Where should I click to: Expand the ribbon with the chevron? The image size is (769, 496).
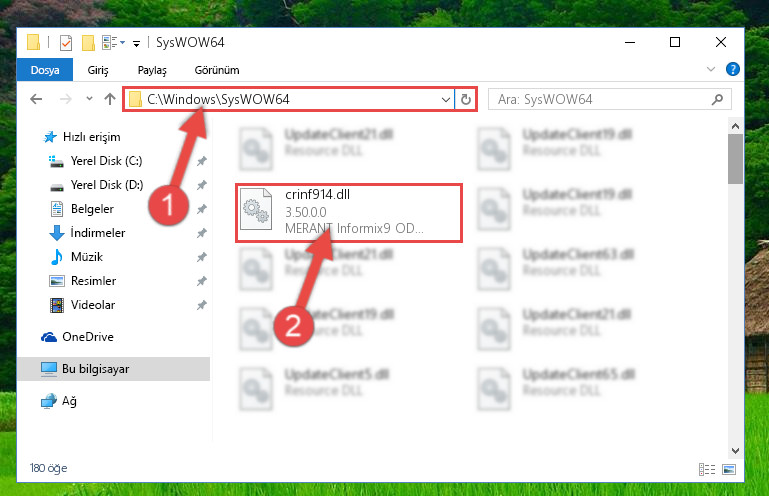click(711, 69)
